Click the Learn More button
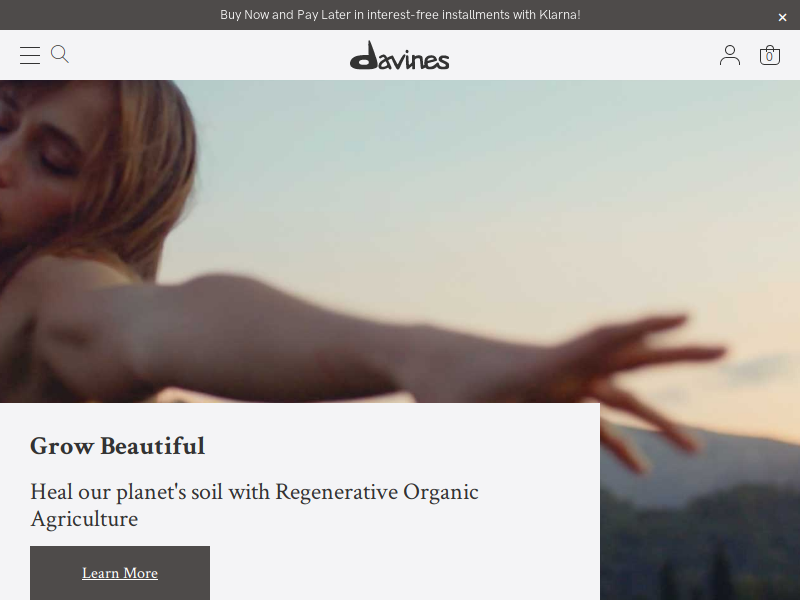Screen dimensions: 800x600 (120, 573)
